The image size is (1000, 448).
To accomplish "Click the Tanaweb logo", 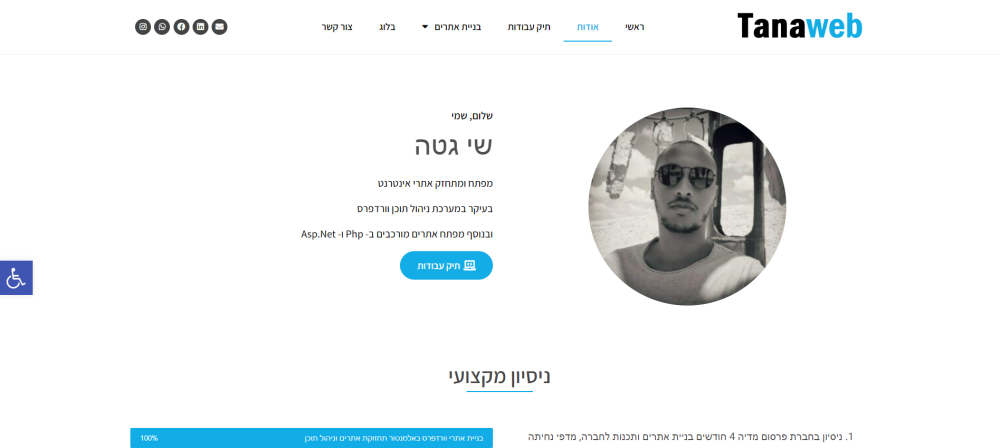I will point(800,26).
